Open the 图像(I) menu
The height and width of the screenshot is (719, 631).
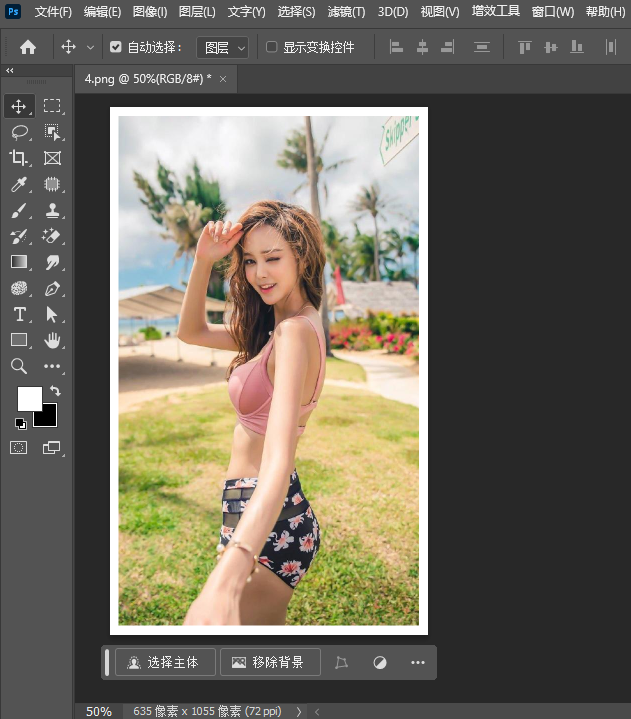[150, 12]
